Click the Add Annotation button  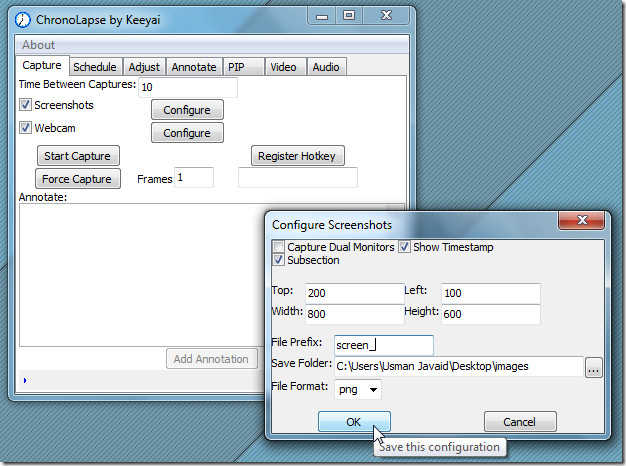(x=212, y=359)
